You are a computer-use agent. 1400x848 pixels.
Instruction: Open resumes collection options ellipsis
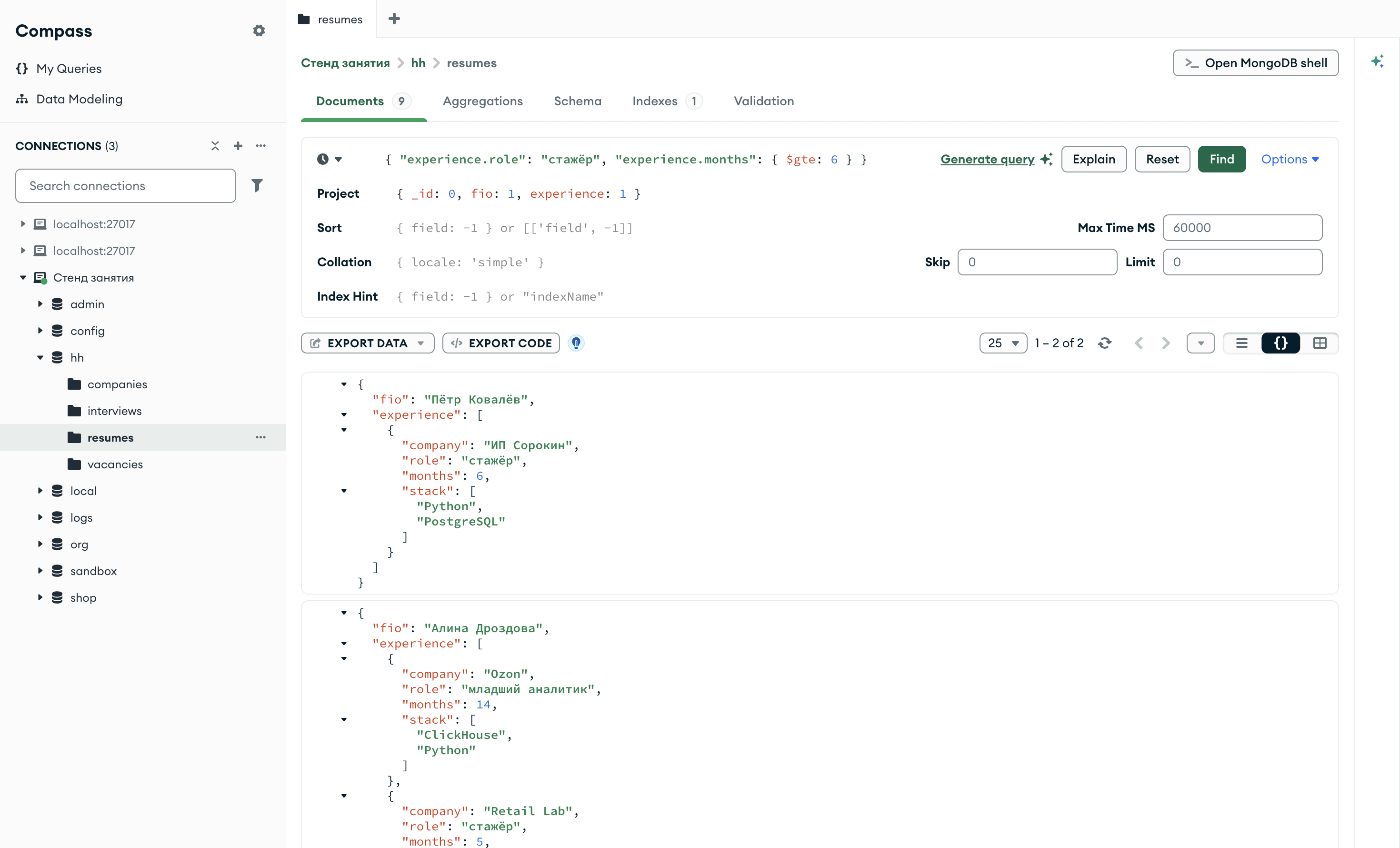click(261, 437)
